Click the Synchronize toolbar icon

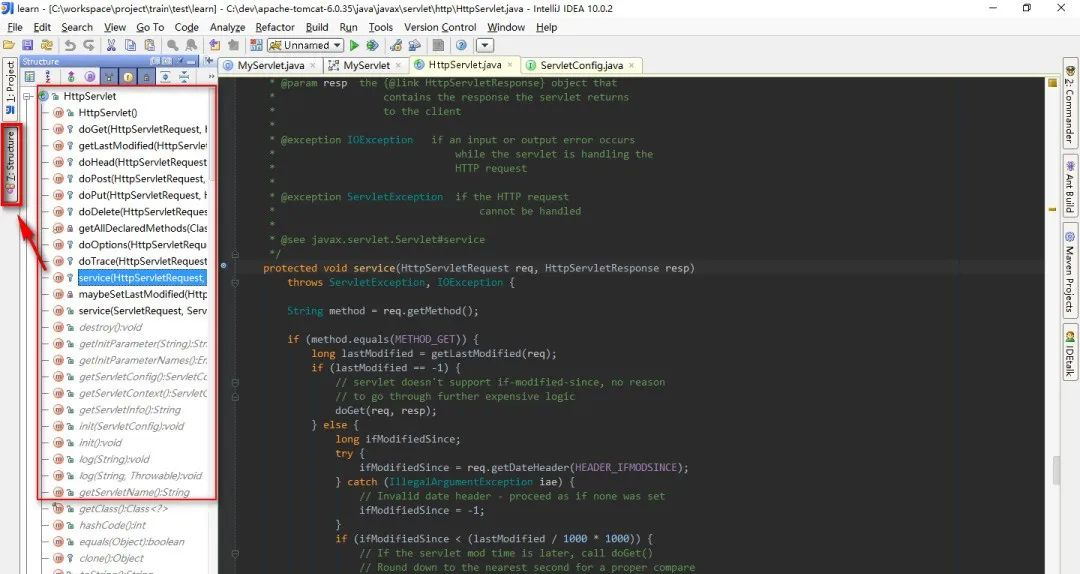point(47,45)
